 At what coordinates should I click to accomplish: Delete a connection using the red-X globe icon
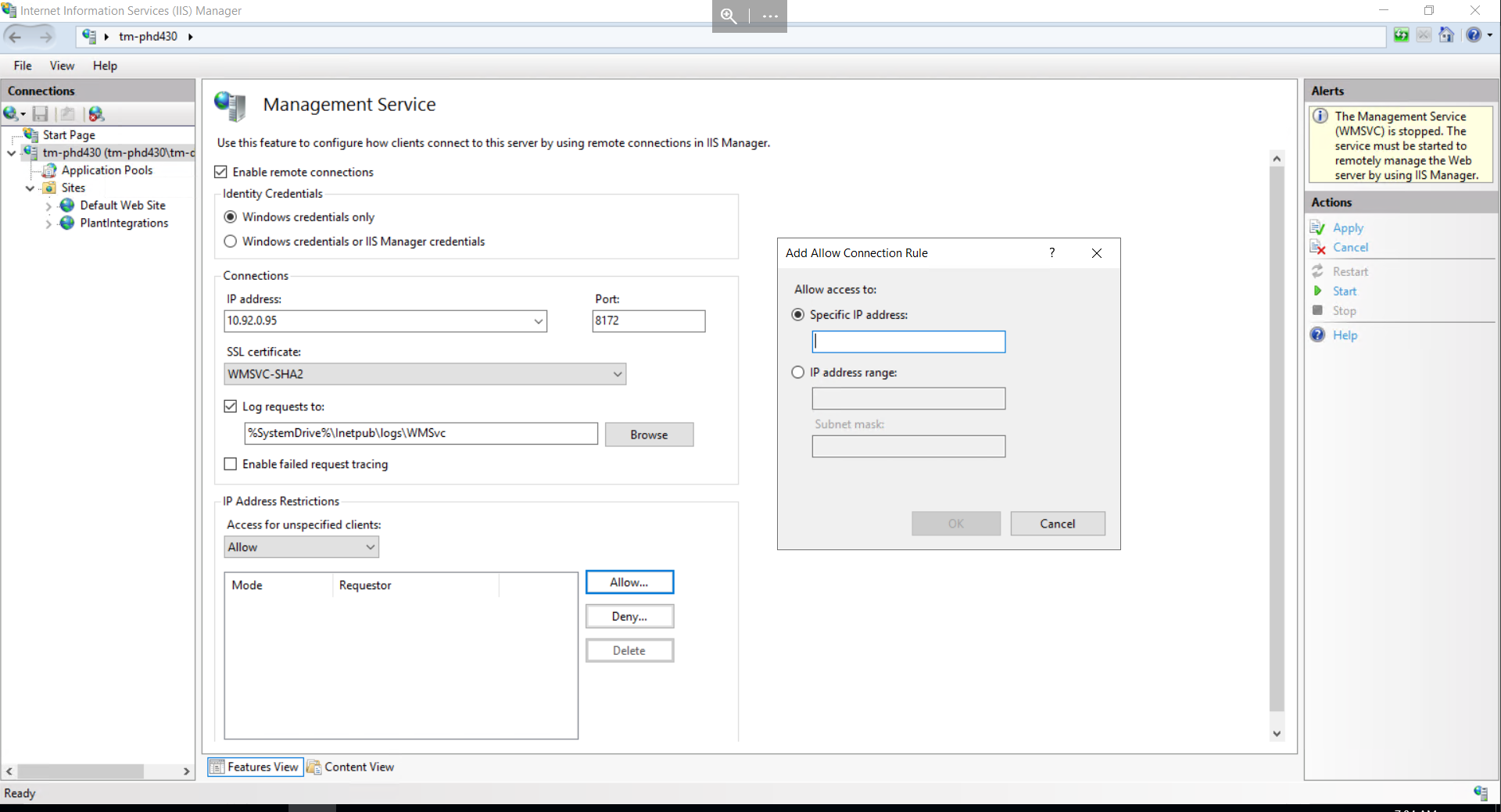tap(96, 114)
